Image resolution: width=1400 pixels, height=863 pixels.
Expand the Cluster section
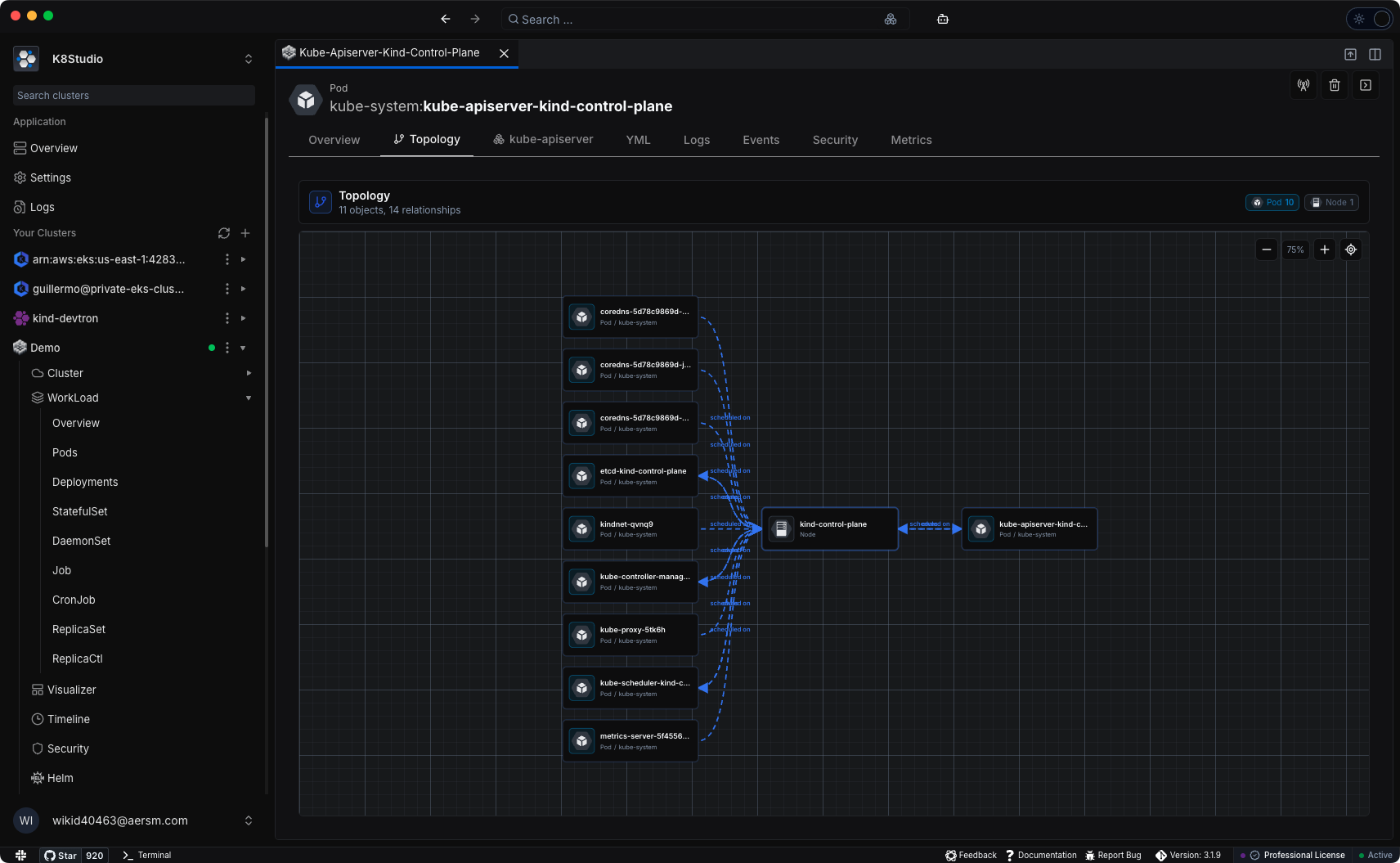point(249,373)
